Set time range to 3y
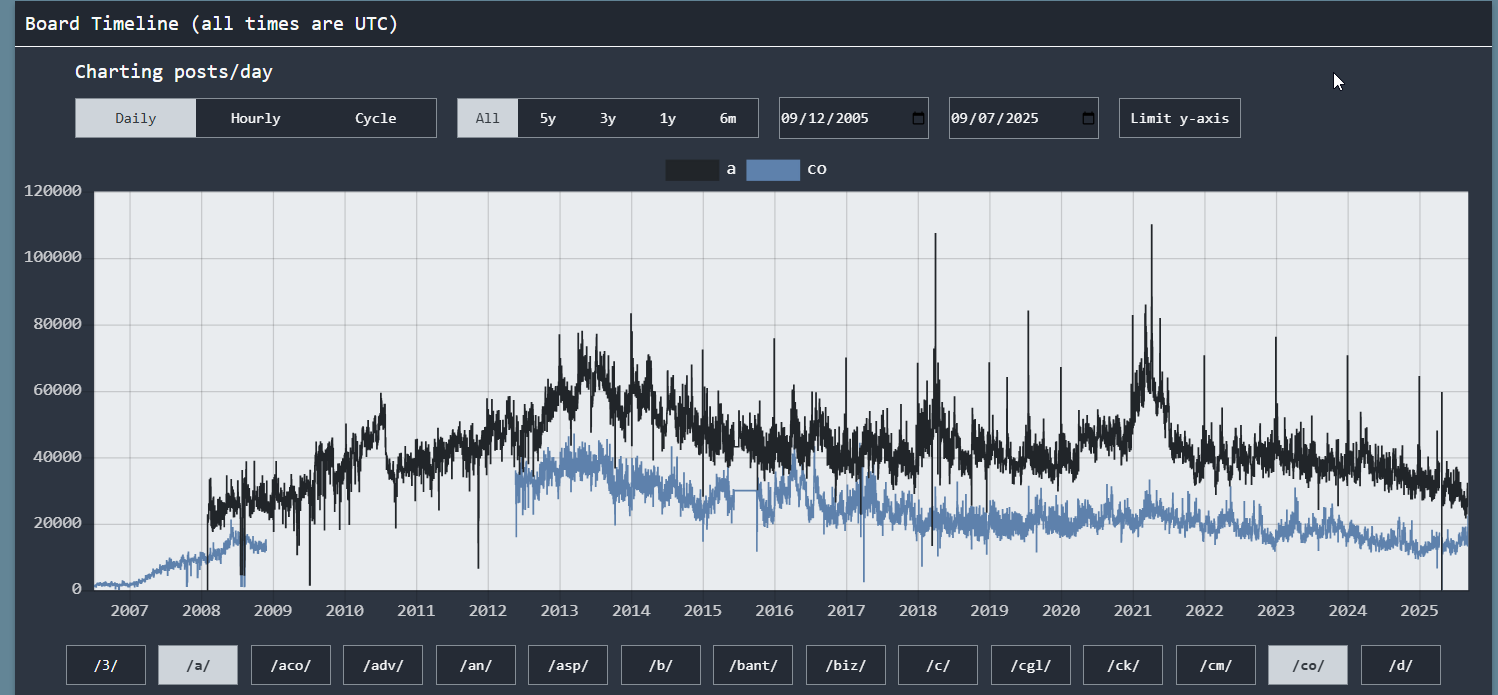The image size is (1498, 695). 607,118
